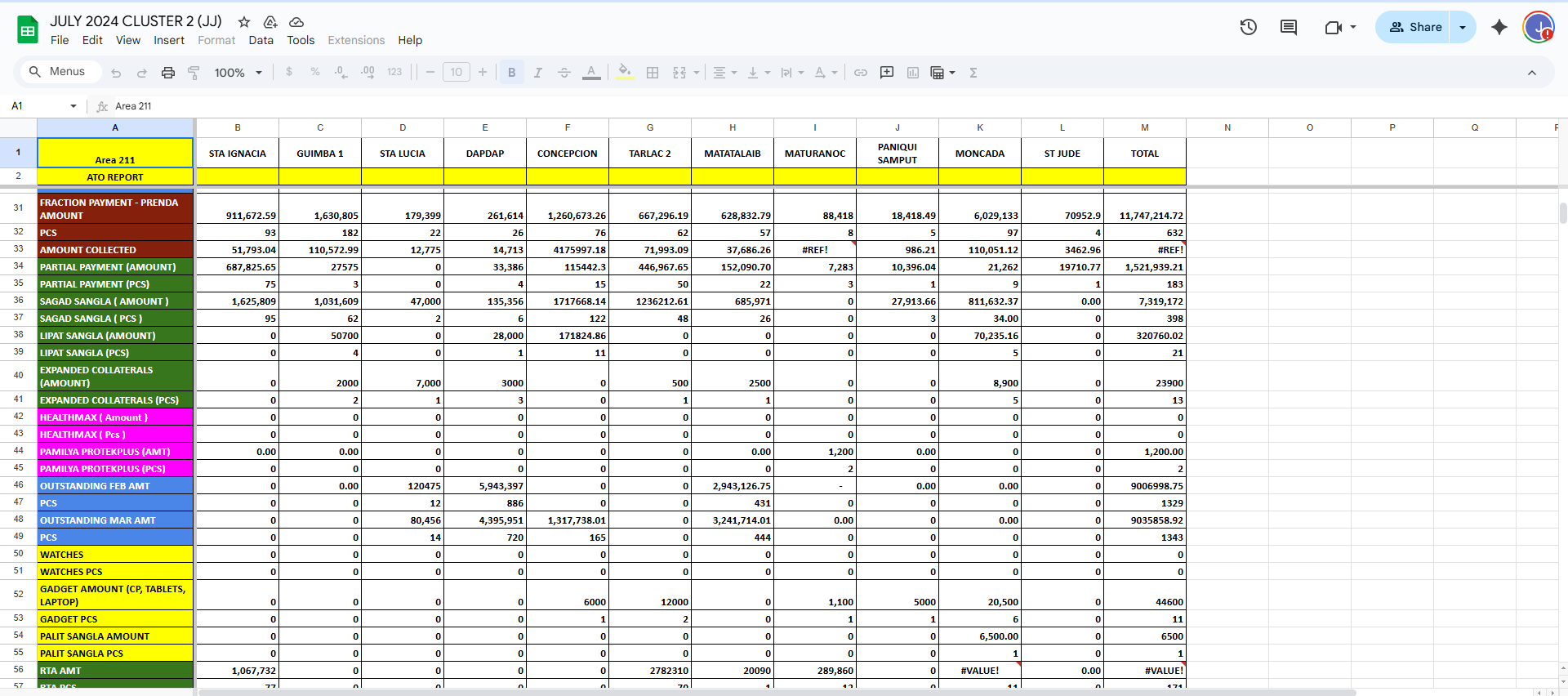Open version history clock icon

[1248, 27]
